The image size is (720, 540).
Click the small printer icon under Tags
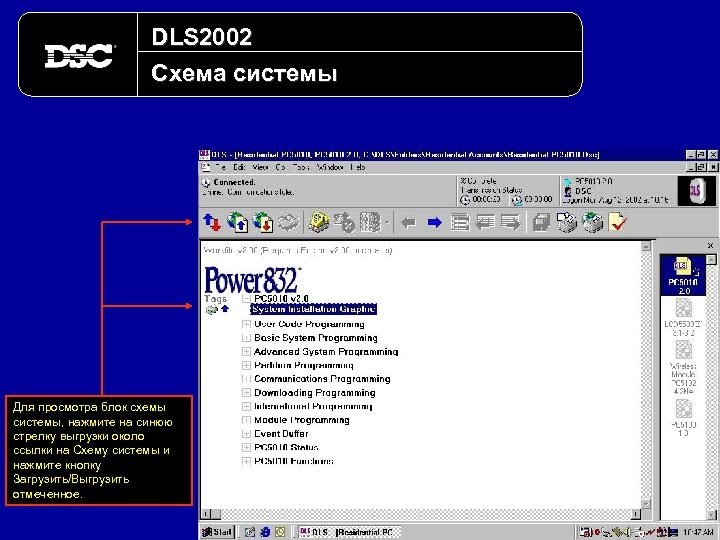tap(212, 310)
